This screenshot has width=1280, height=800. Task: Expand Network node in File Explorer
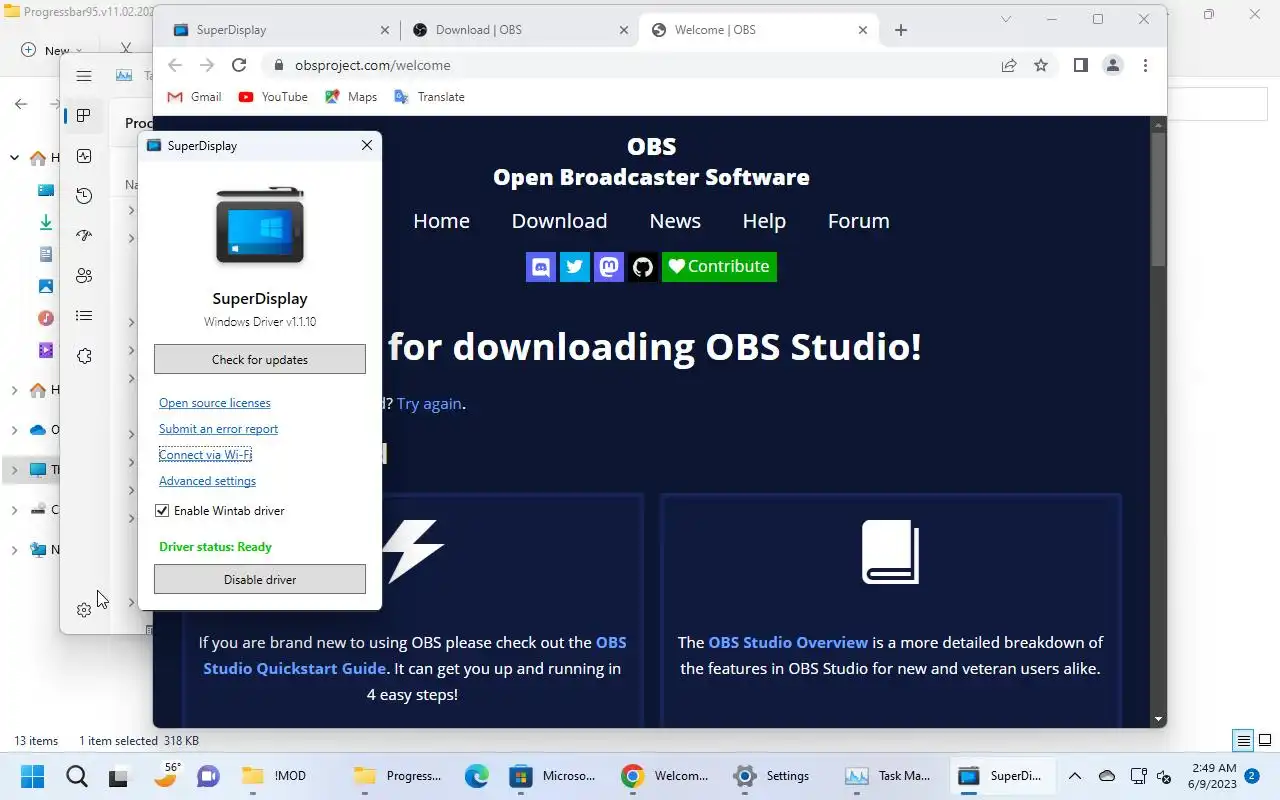pyautogui.click(x=15, y=550)
